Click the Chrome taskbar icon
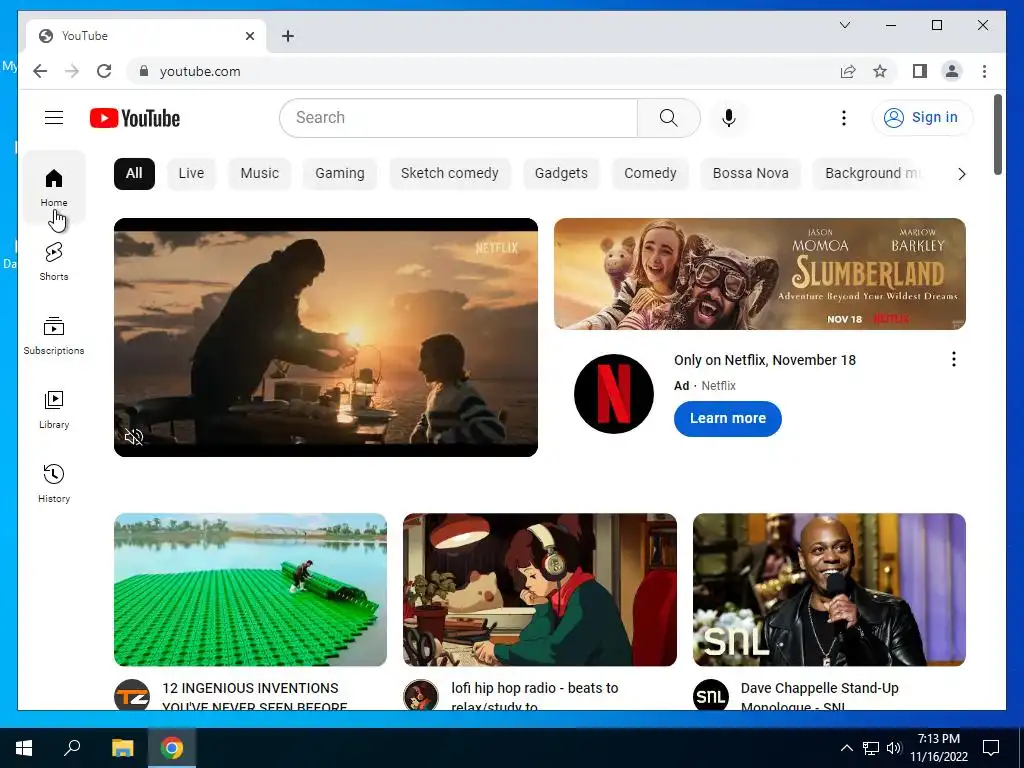The width and height of the screenshot is (1024, 768). 172,748
